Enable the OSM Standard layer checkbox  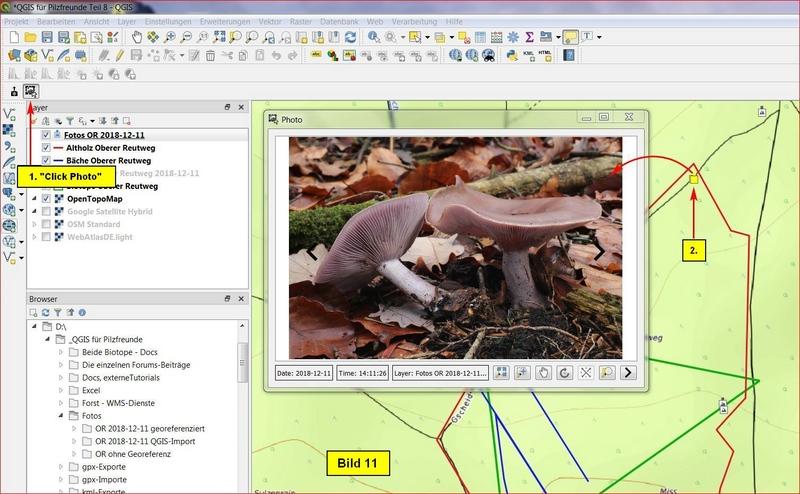(x=46, y=224)
